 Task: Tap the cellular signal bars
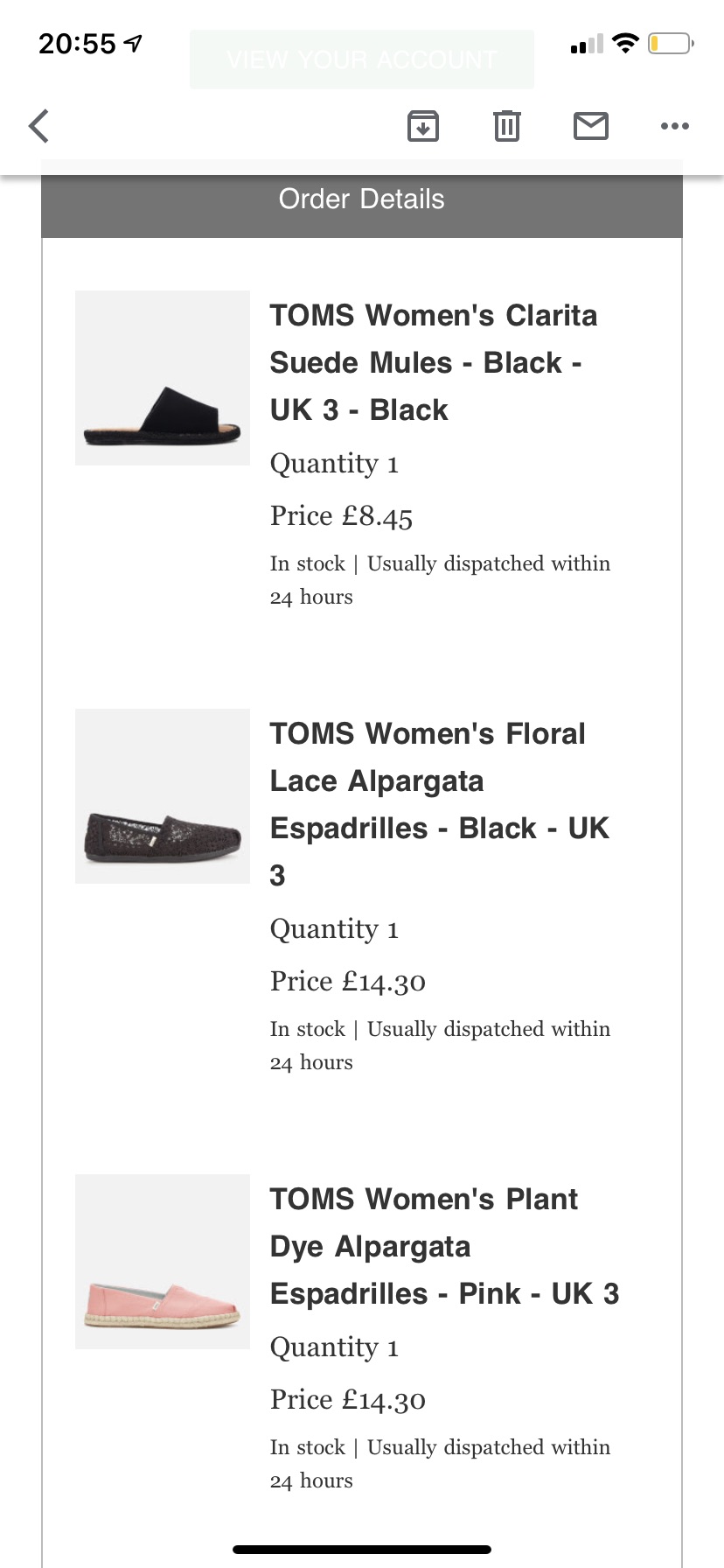coord(587,44)
